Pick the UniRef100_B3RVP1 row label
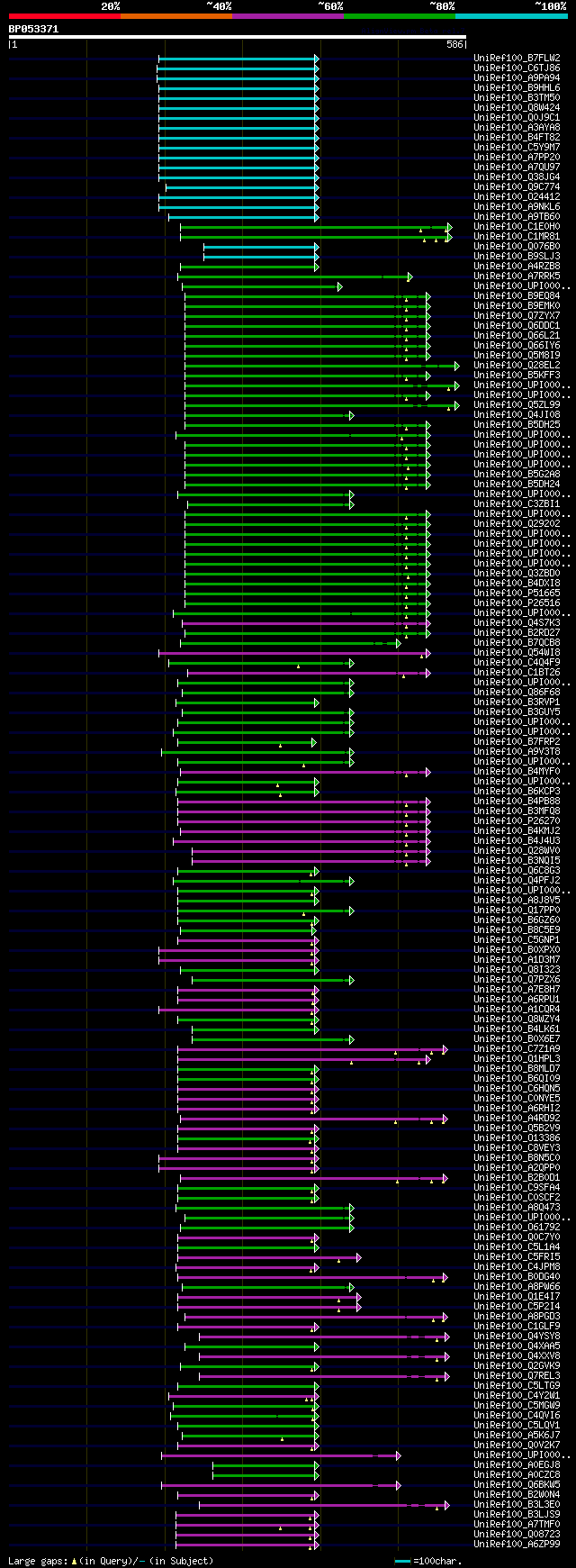Image resolution: width=576 pixels, height=1568 pixels. (517, 702)
